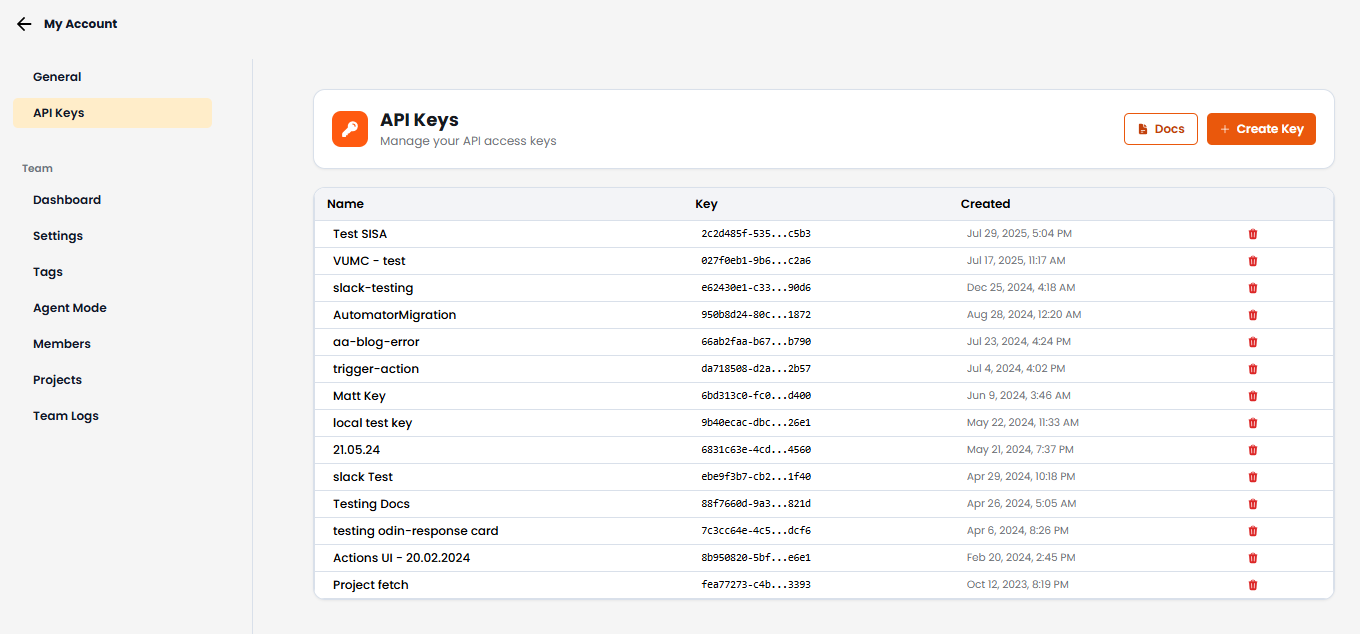Delete the AutomatorMigration key

(x=1253, y=314)
